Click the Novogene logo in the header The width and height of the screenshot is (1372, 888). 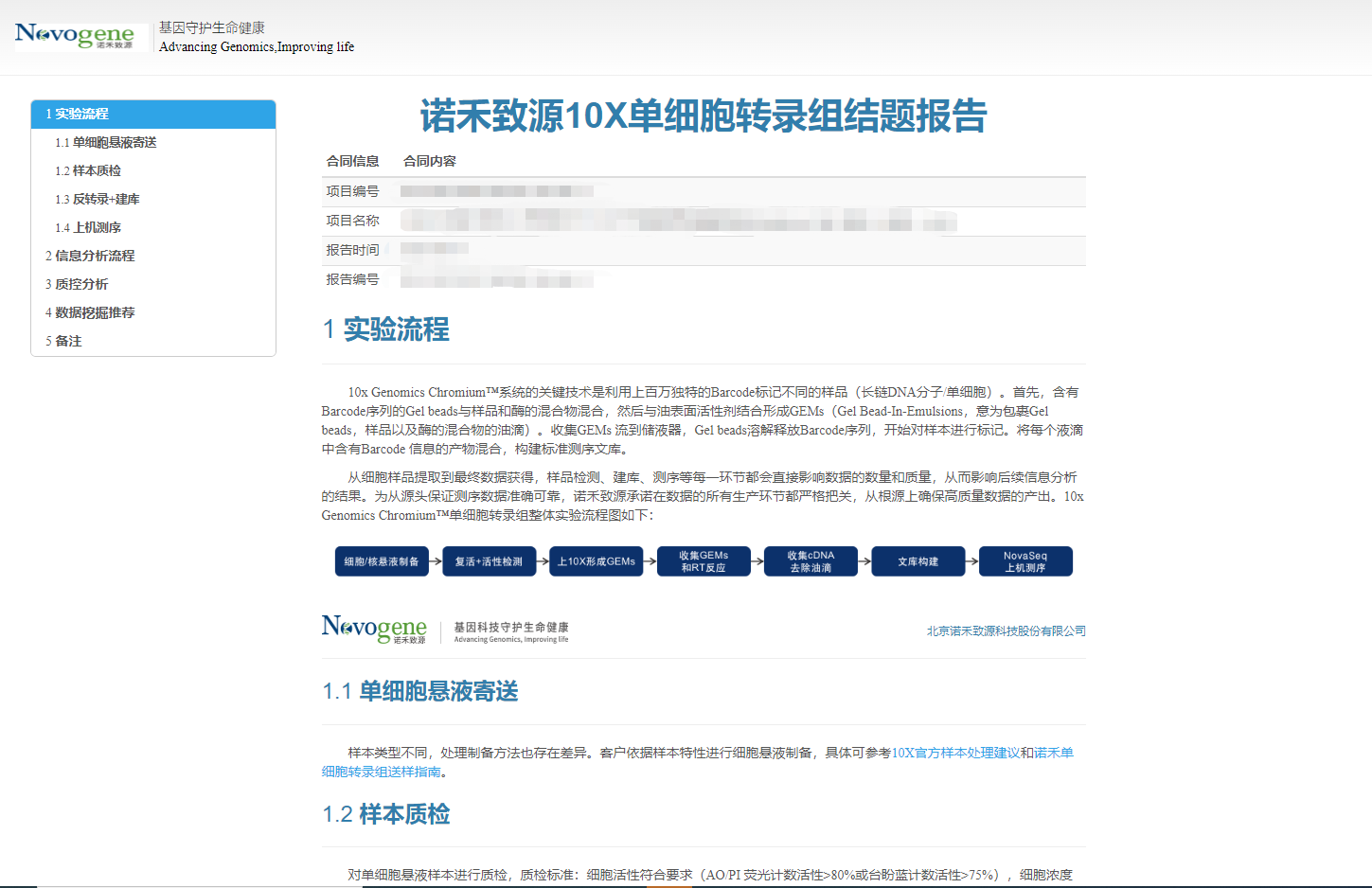pyautogui.click(x=75, y=36)
